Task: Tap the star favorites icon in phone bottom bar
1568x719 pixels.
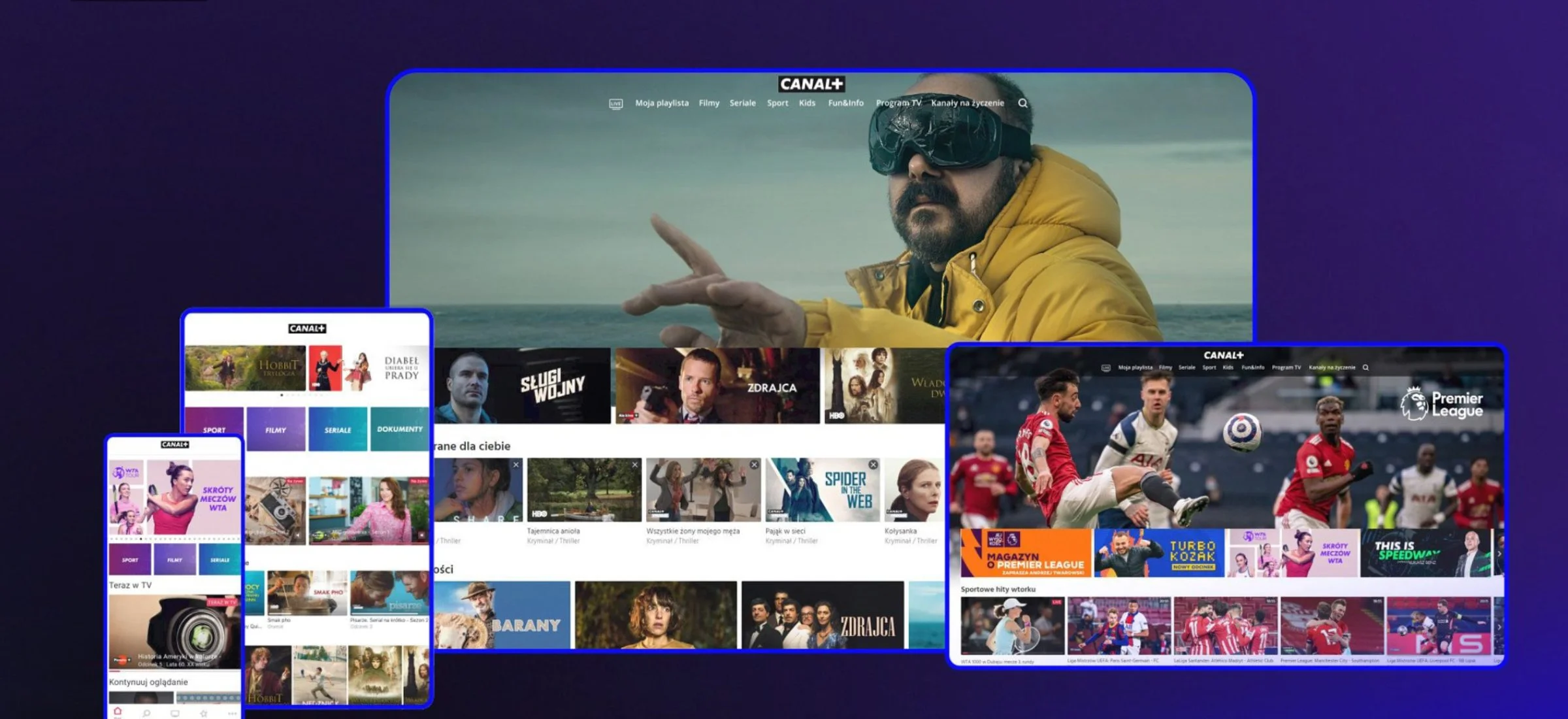Action: tap(204, 713)
